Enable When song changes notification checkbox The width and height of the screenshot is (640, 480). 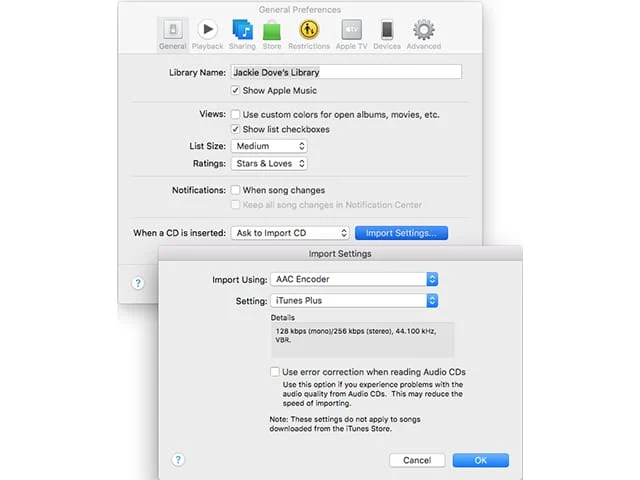[x=236, y=190]
